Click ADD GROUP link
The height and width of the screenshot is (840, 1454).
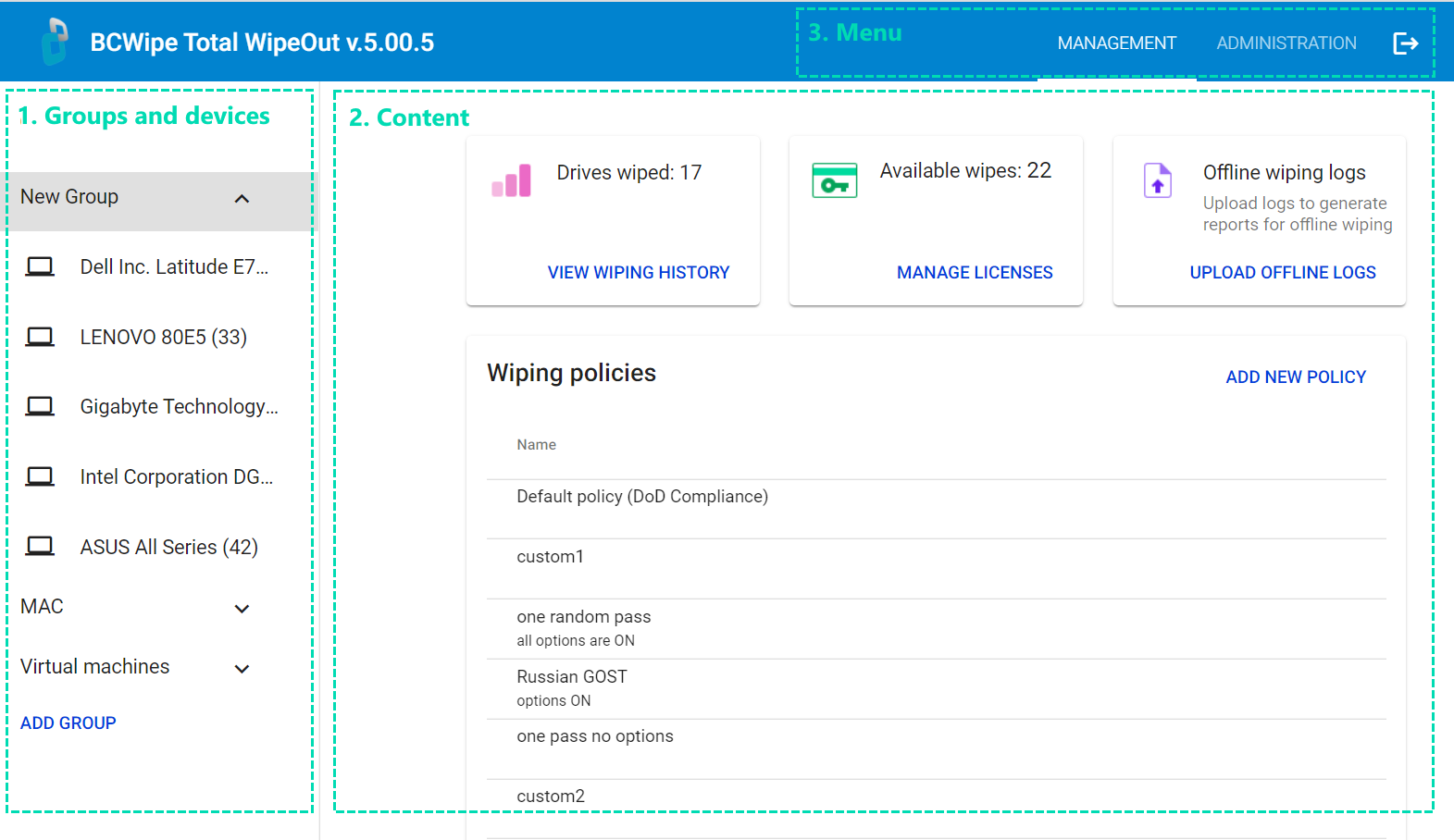click(68, 723)
